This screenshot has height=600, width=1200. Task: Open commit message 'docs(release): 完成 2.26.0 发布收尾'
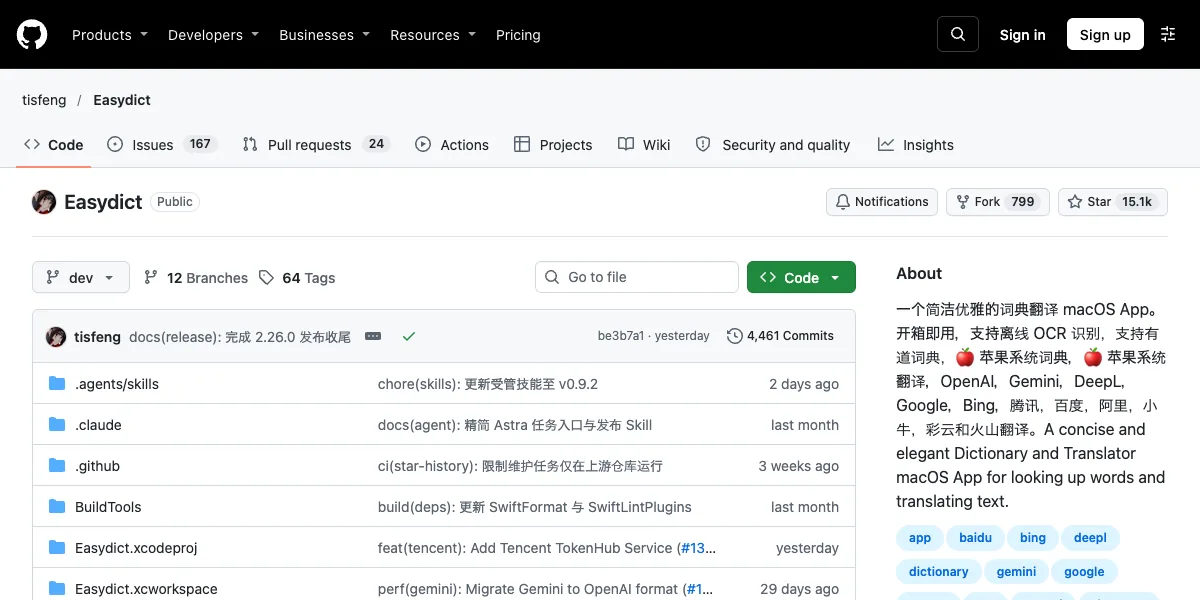240,336
